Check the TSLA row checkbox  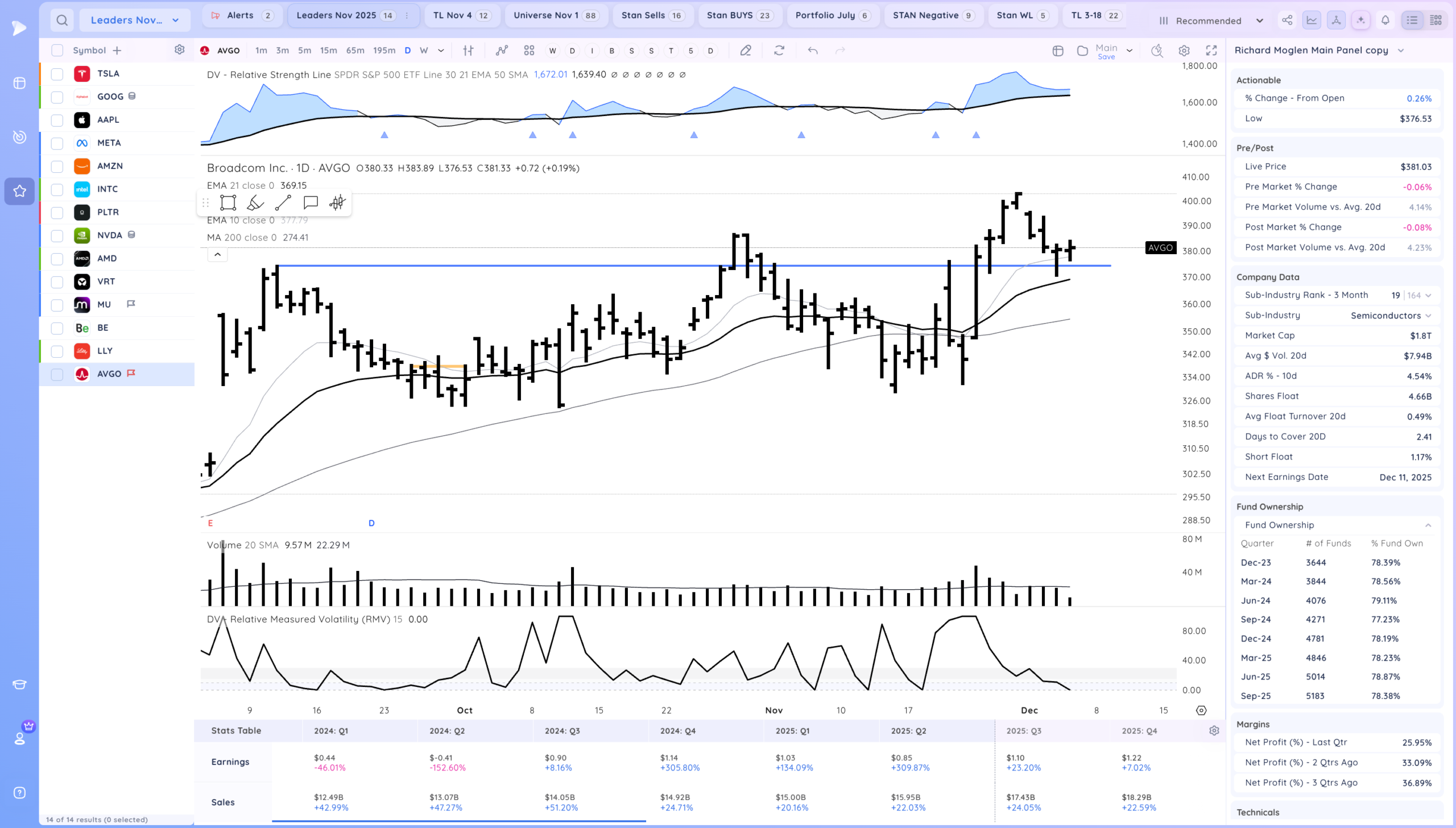57,74
